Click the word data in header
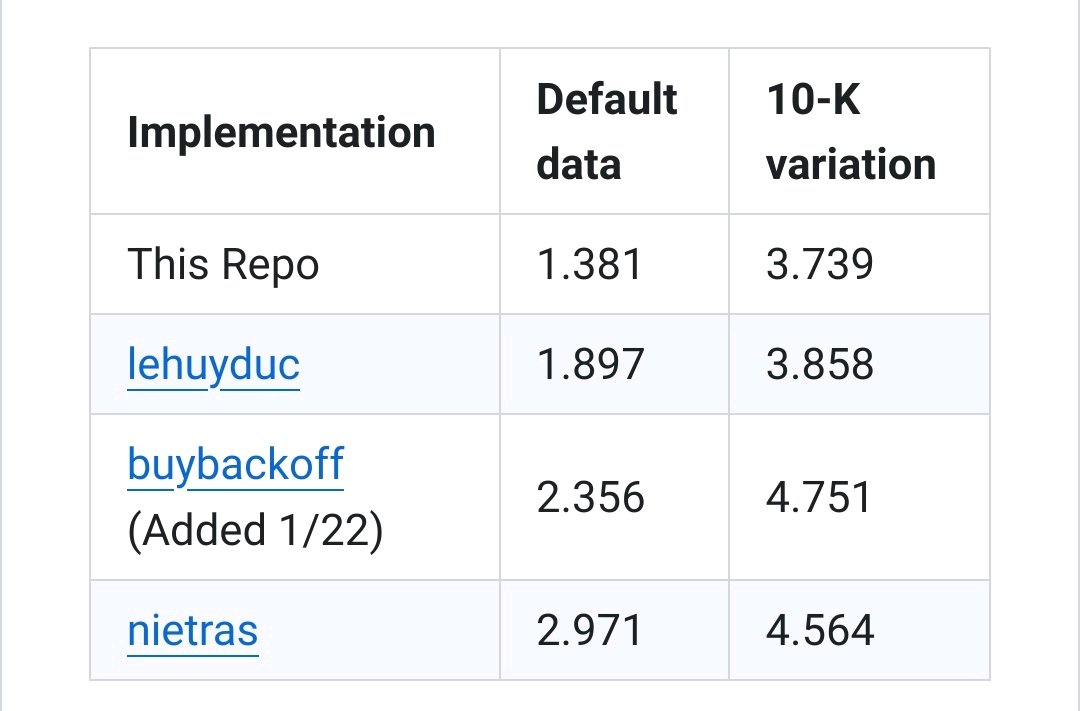Viewport: 1080px width, 711px height. pyautogui.click(x=579, y=165)
